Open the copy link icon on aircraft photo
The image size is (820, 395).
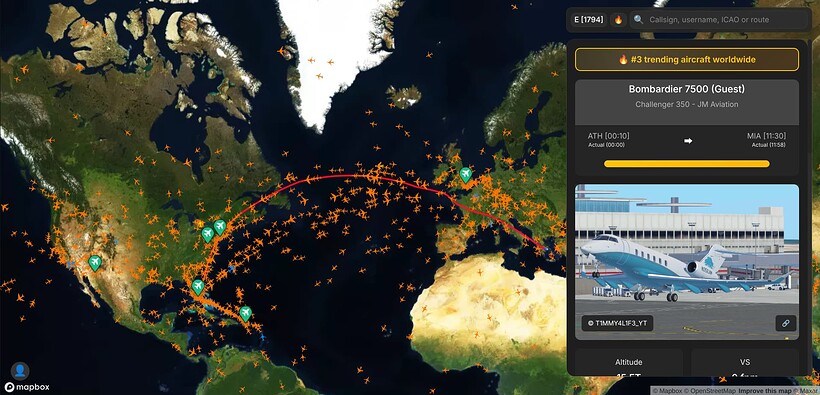(785, 323)
